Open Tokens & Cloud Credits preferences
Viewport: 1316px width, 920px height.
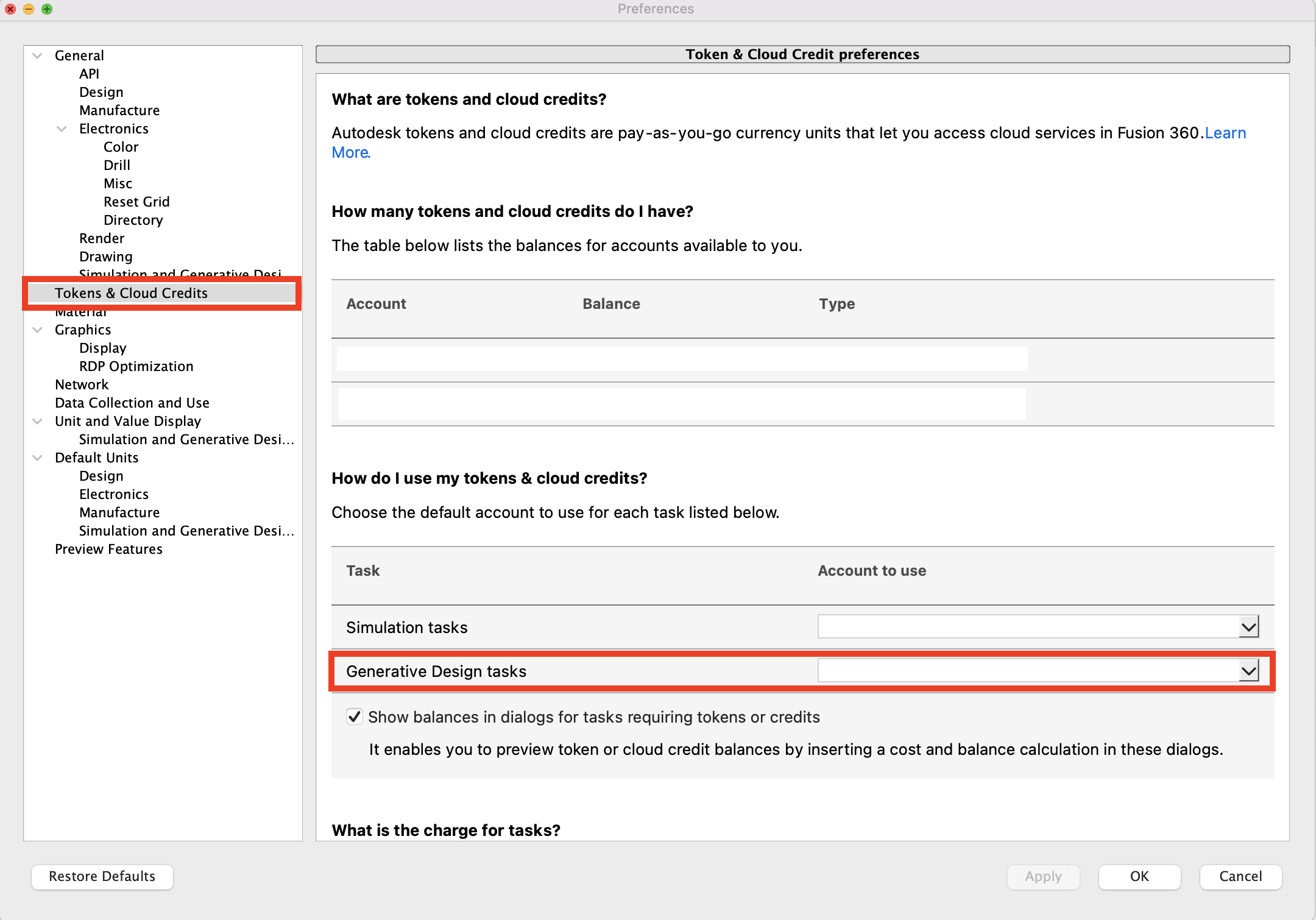(x=131, y=293)
